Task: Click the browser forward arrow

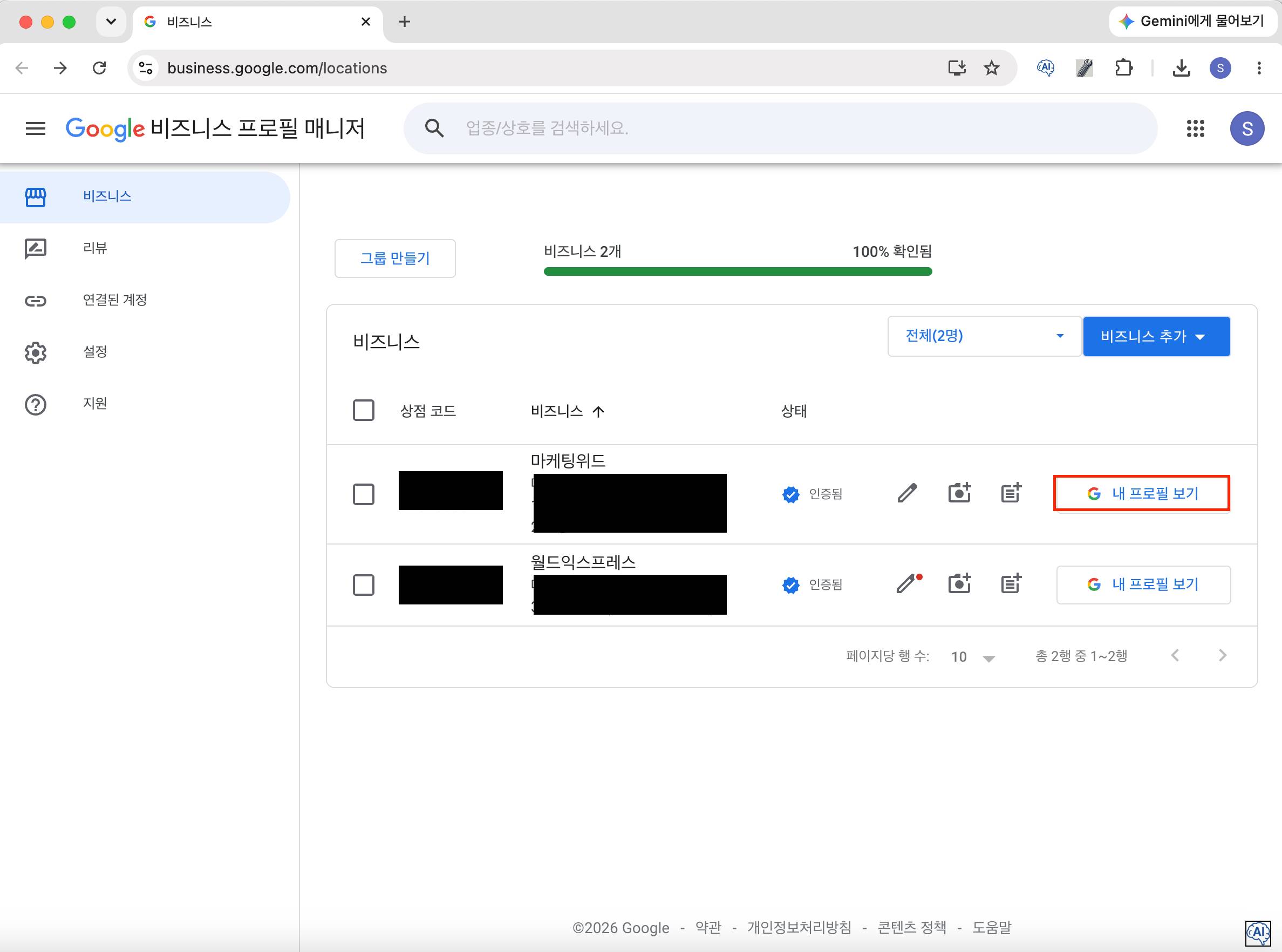Action: [x=60, y=68]
